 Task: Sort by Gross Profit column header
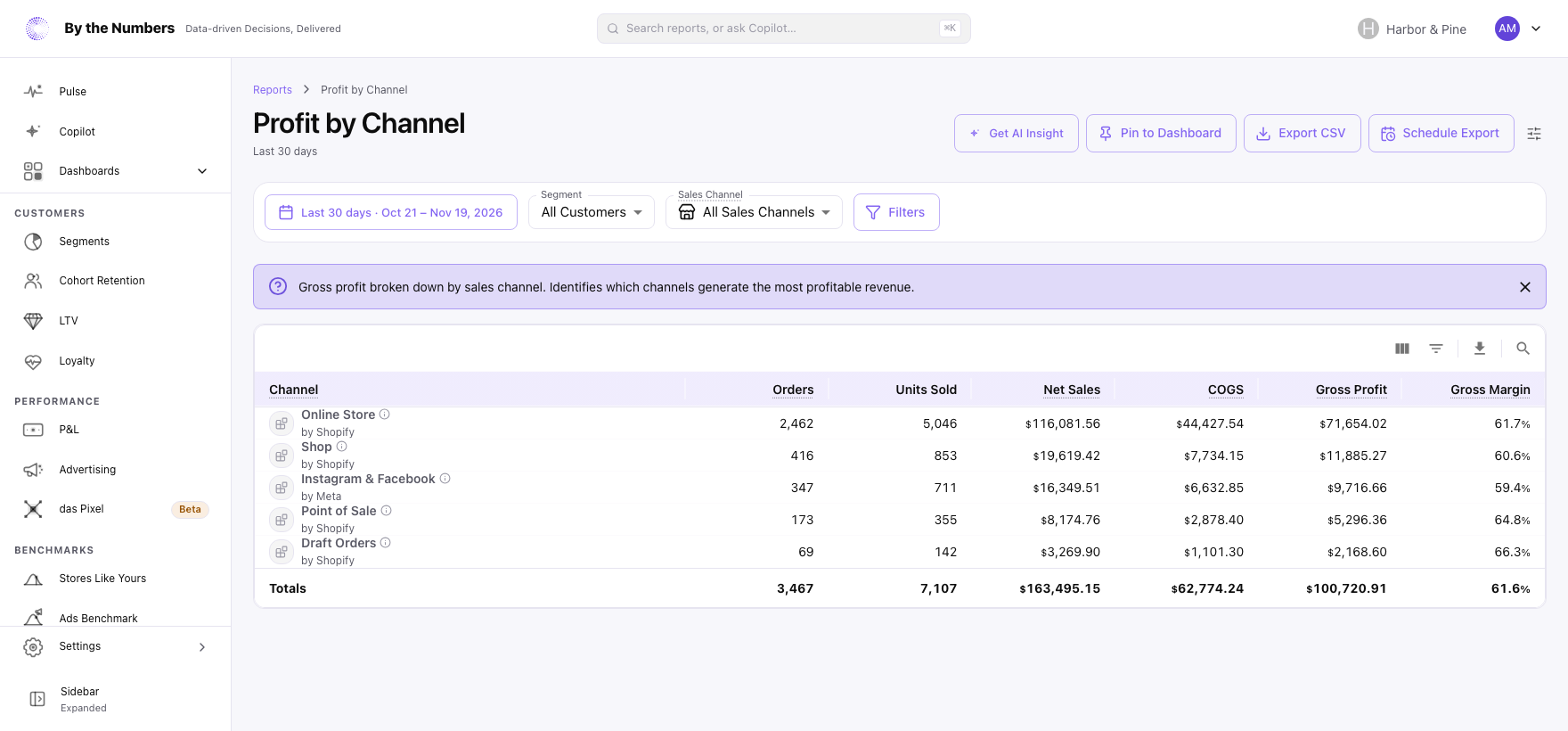1351,390
